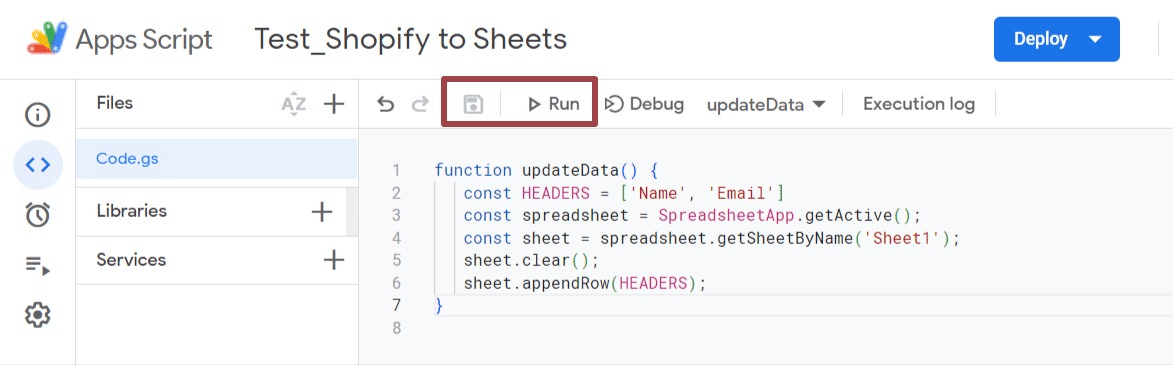The width and height of the screenshot is (1173, 365).
Task: Open the Overview info icon in sidebar
Action: point(38,115)
